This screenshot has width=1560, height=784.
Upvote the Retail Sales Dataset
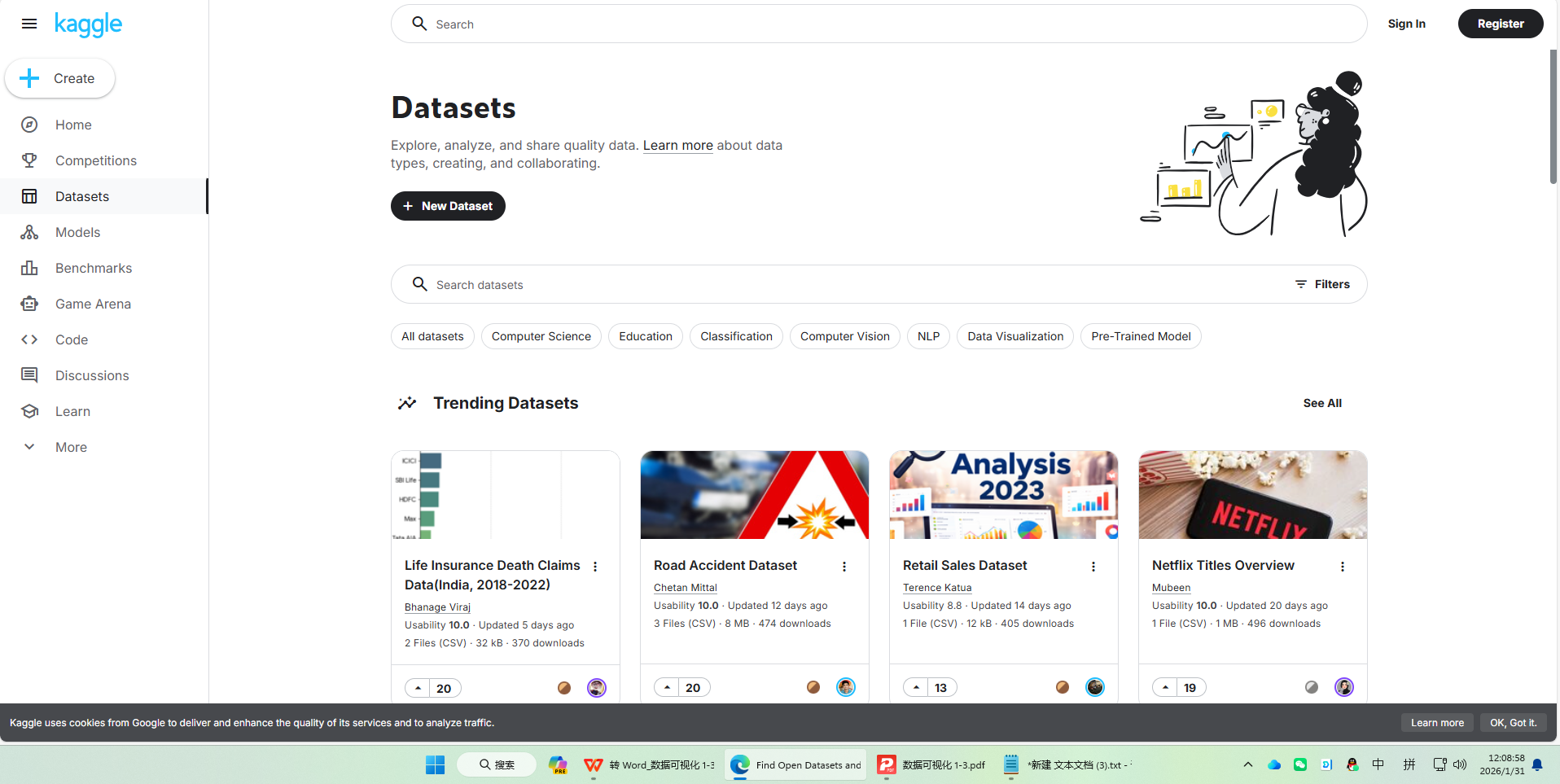[916, 687]
